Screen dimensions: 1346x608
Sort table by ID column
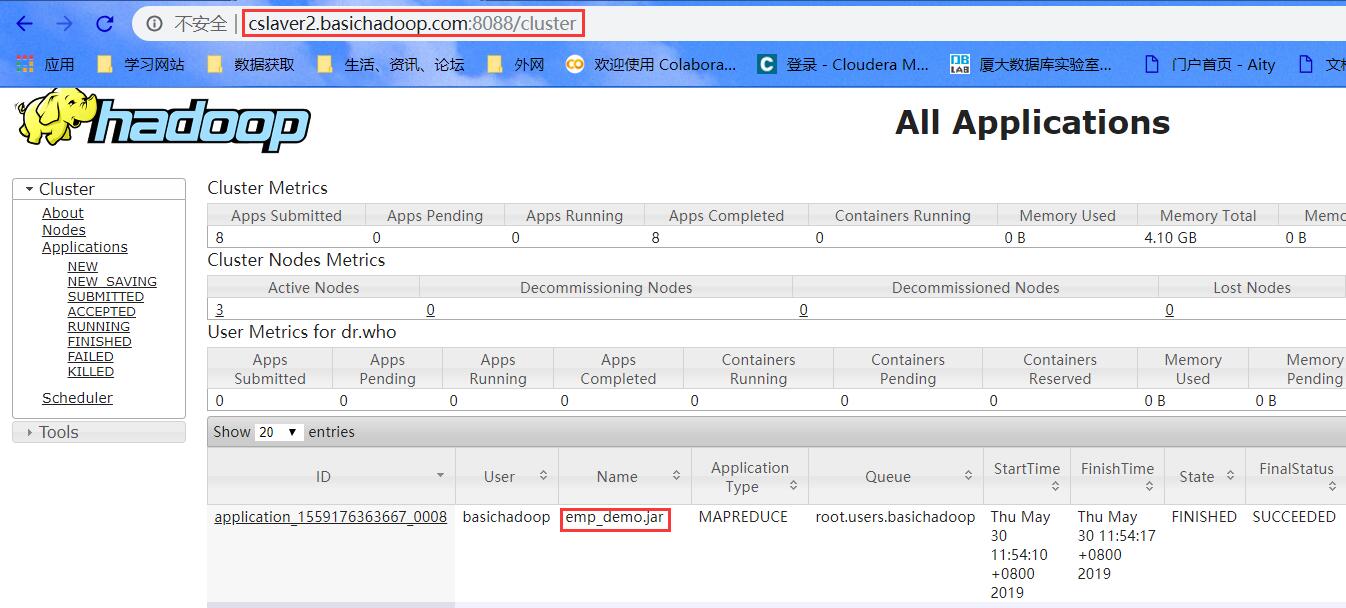pyautogui.click(x=331, y=476)
